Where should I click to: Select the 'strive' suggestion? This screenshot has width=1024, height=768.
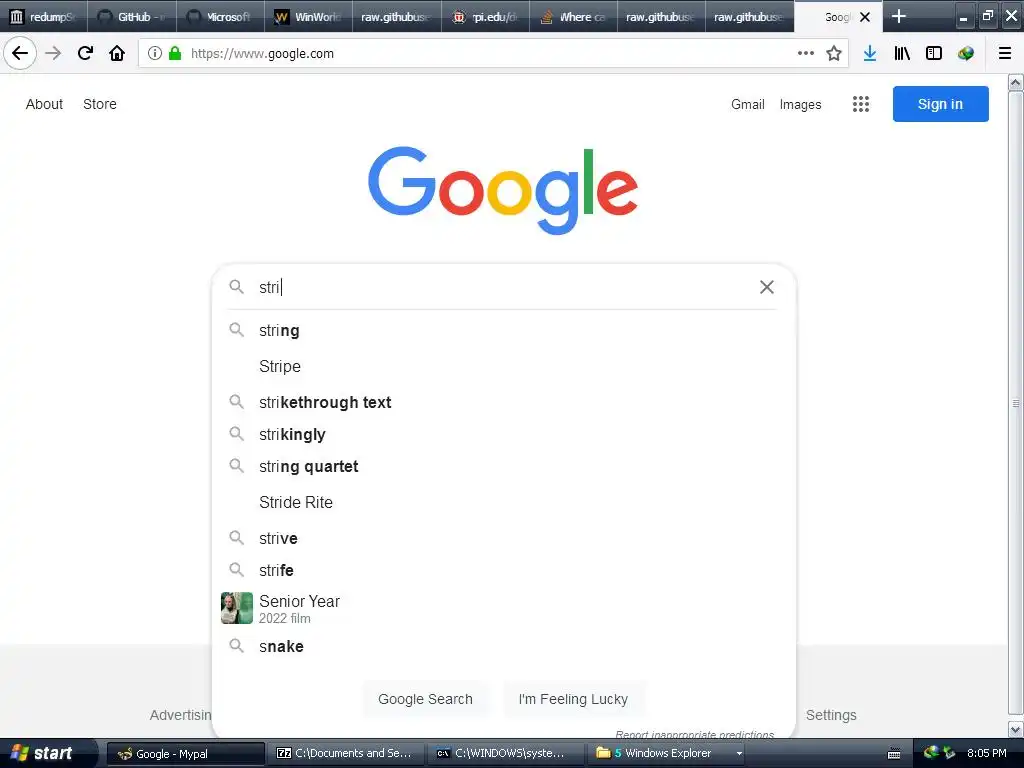tap(504, 538)
